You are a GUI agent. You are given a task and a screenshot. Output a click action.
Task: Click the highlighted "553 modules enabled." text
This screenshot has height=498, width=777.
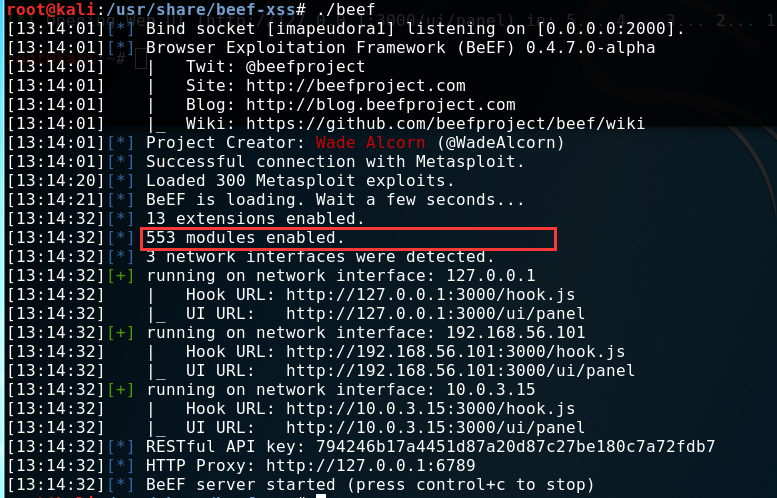pyautogui.click(x=245, y=237)
